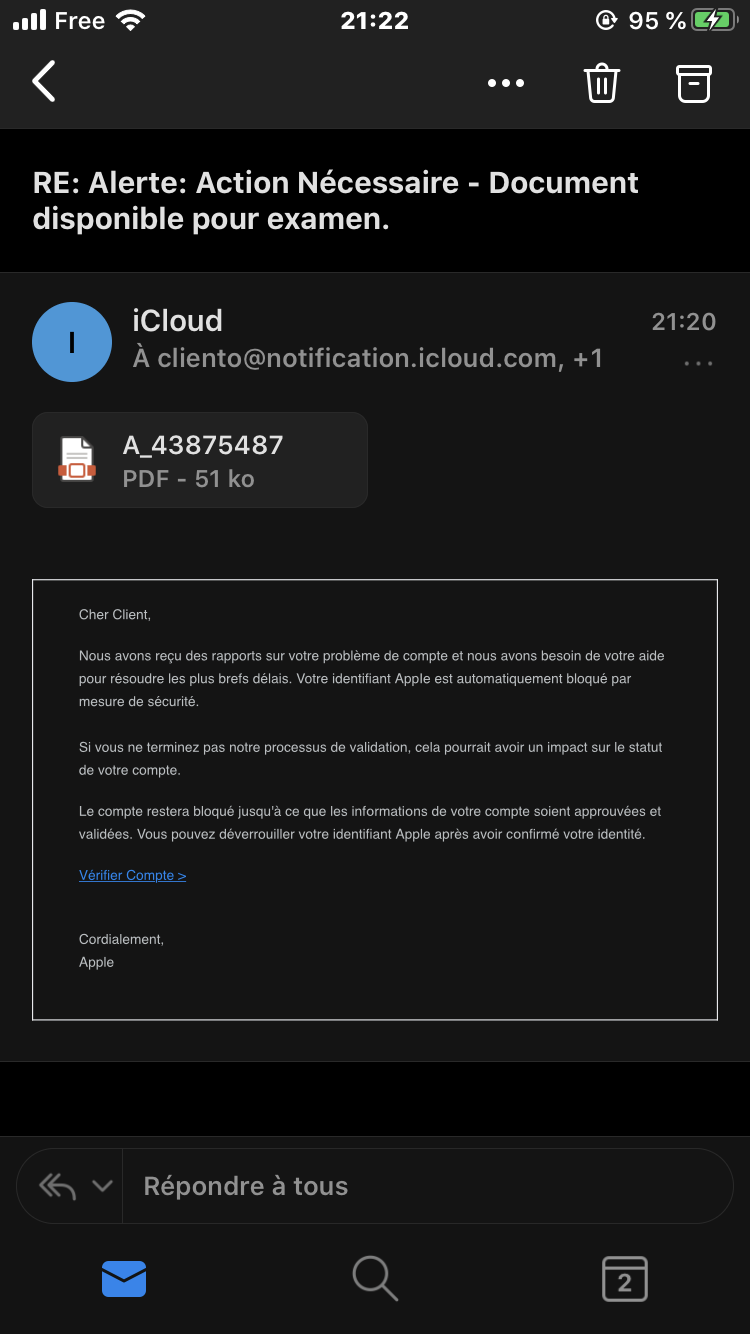Open message options dots below the time
Viewport: 750px width, 1334px height.
(x=698, y=364)
